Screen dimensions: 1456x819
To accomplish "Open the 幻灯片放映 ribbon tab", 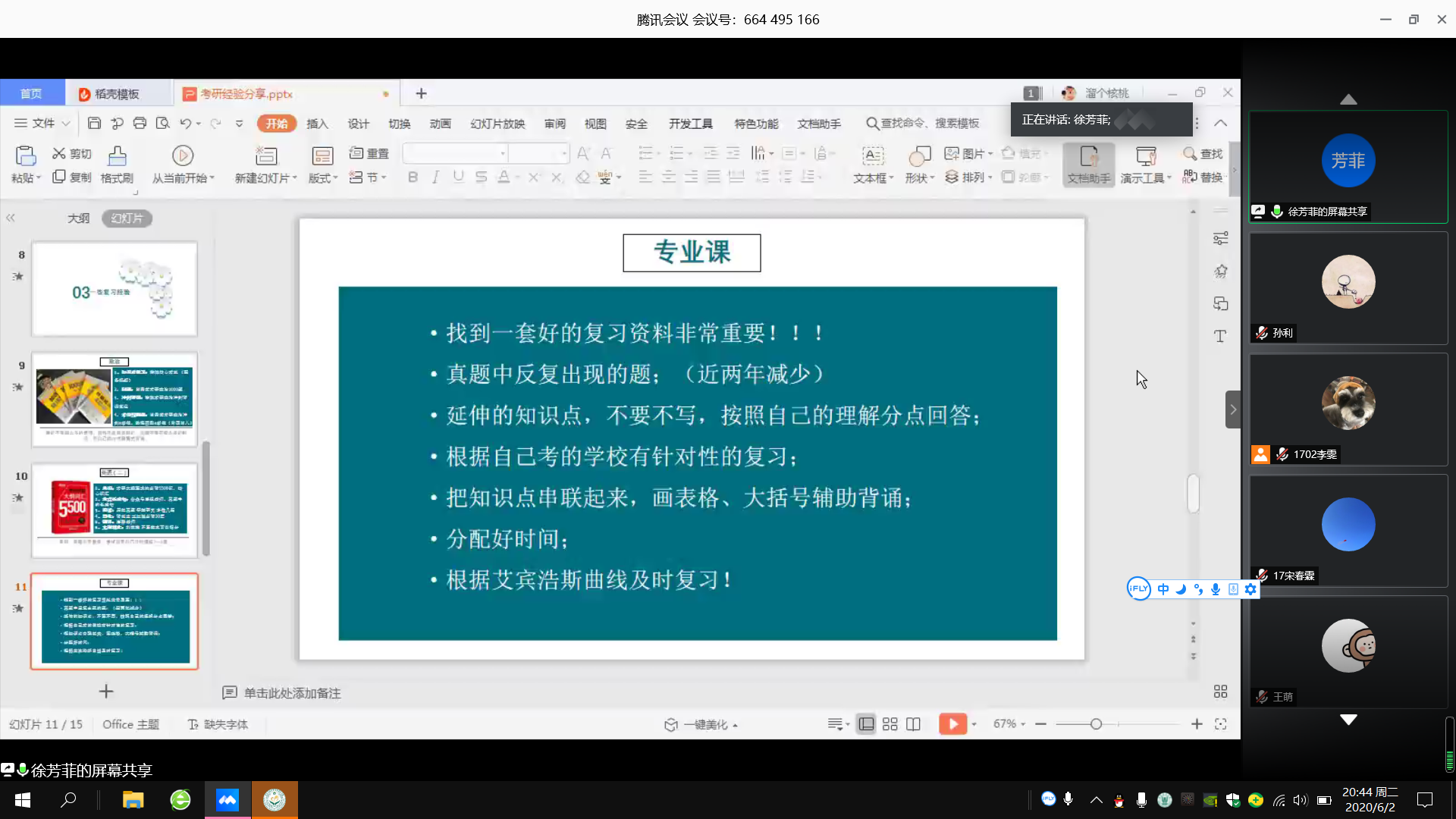I will [497, 124].
